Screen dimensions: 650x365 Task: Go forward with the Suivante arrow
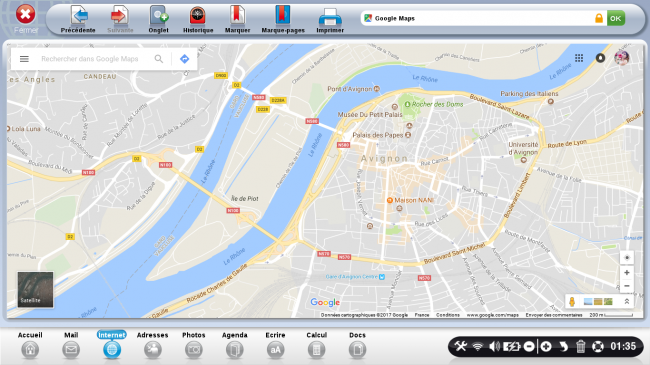(120, 19)
